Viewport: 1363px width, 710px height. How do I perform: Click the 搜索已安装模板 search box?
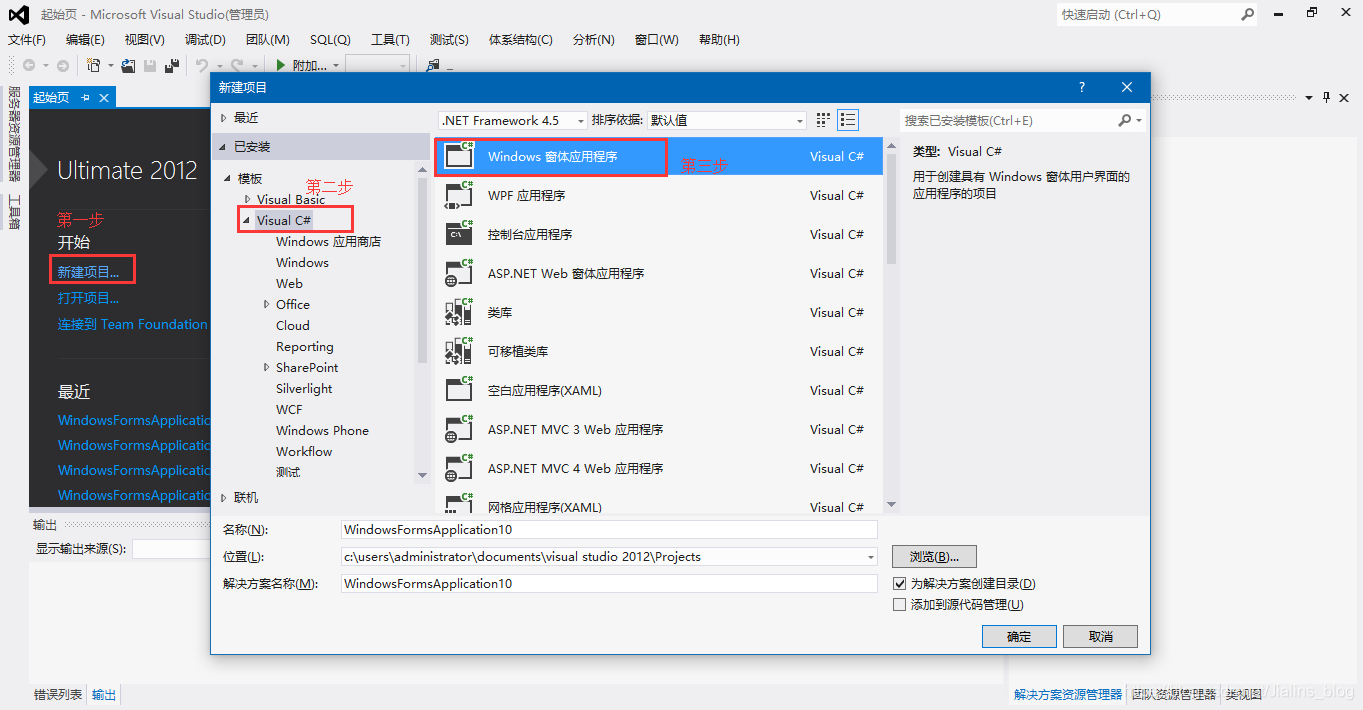coord(1008,120)
